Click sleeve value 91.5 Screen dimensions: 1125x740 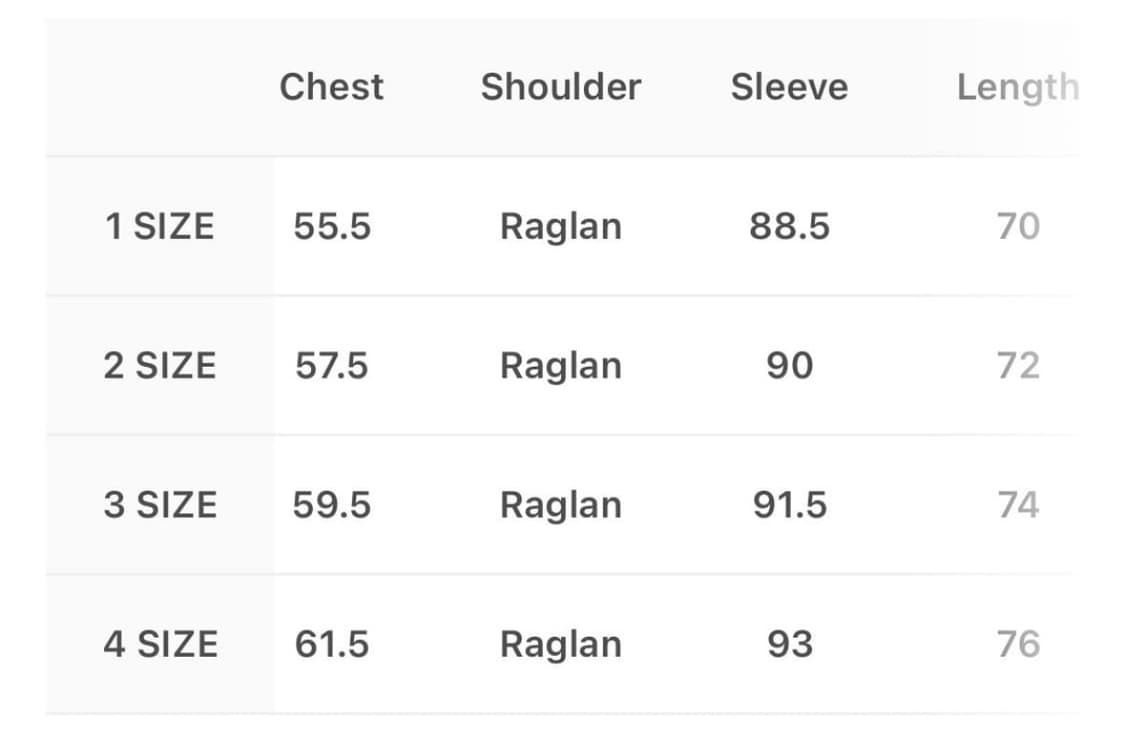click(x=789, y=505)
